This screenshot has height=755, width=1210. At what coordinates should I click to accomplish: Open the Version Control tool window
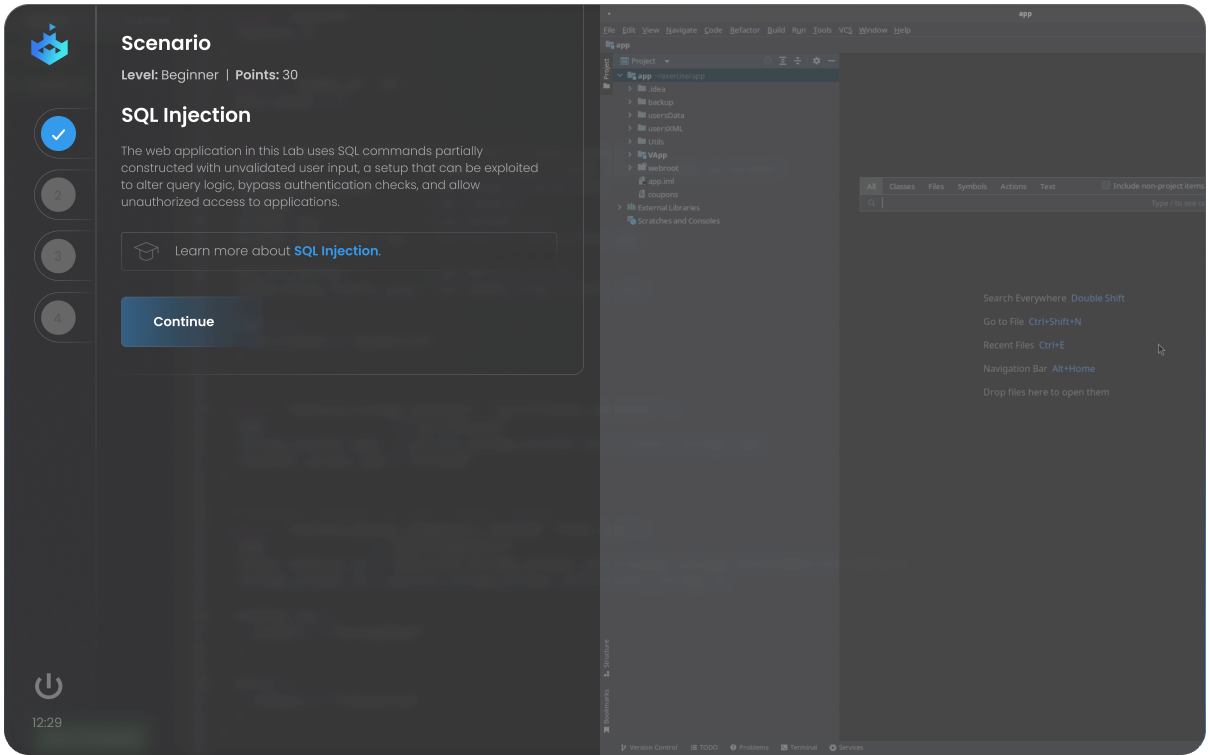pyautogui.click(x=649, y=747)
